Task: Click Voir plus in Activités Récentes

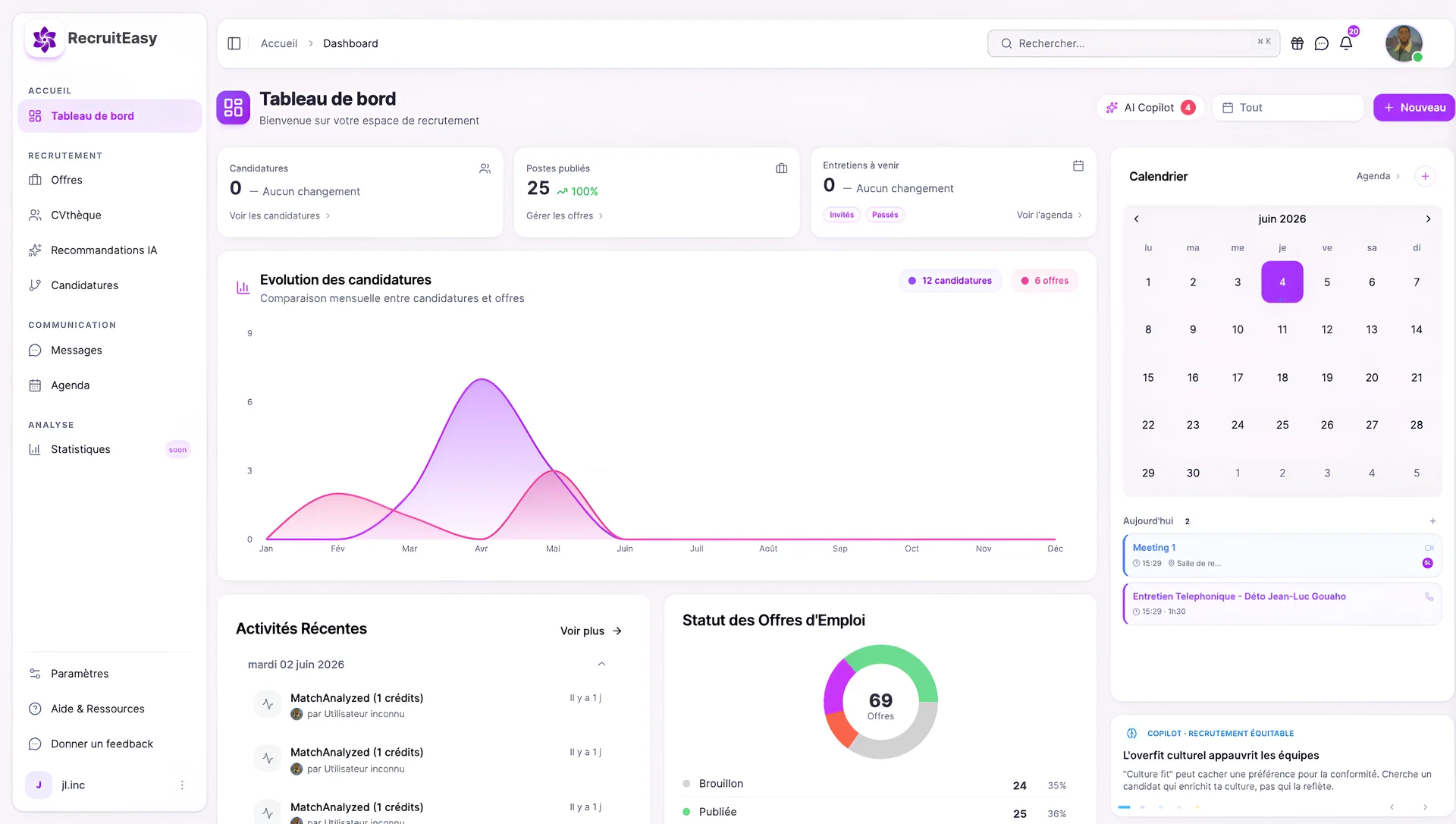Action: [591, 631]
